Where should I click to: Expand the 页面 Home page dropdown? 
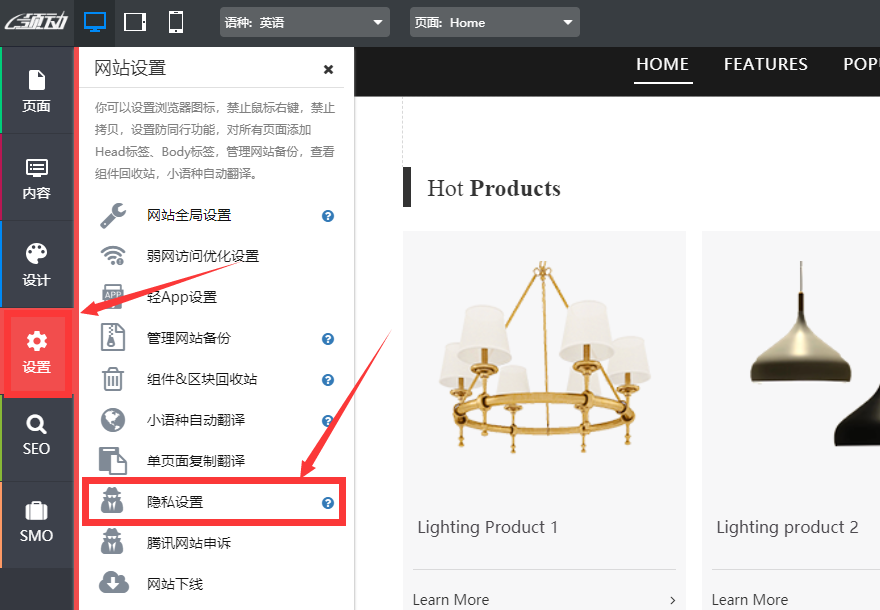(x=494, y=22)
